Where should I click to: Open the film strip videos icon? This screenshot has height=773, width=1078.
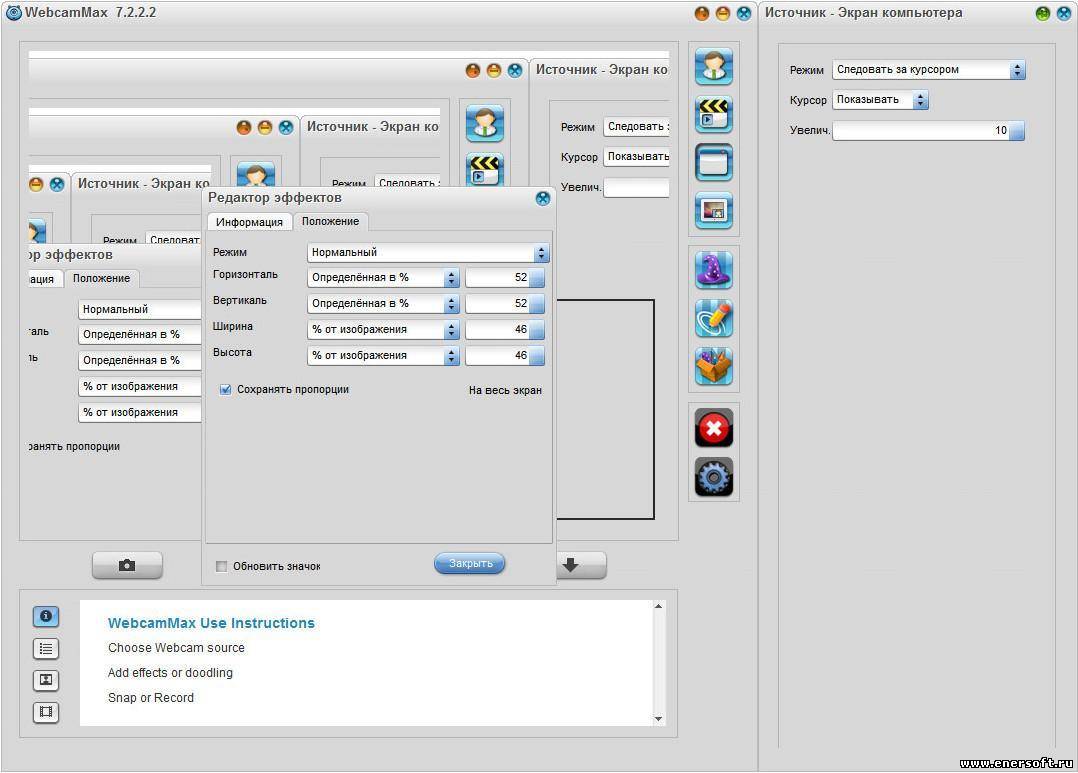[x=46, y=712]
